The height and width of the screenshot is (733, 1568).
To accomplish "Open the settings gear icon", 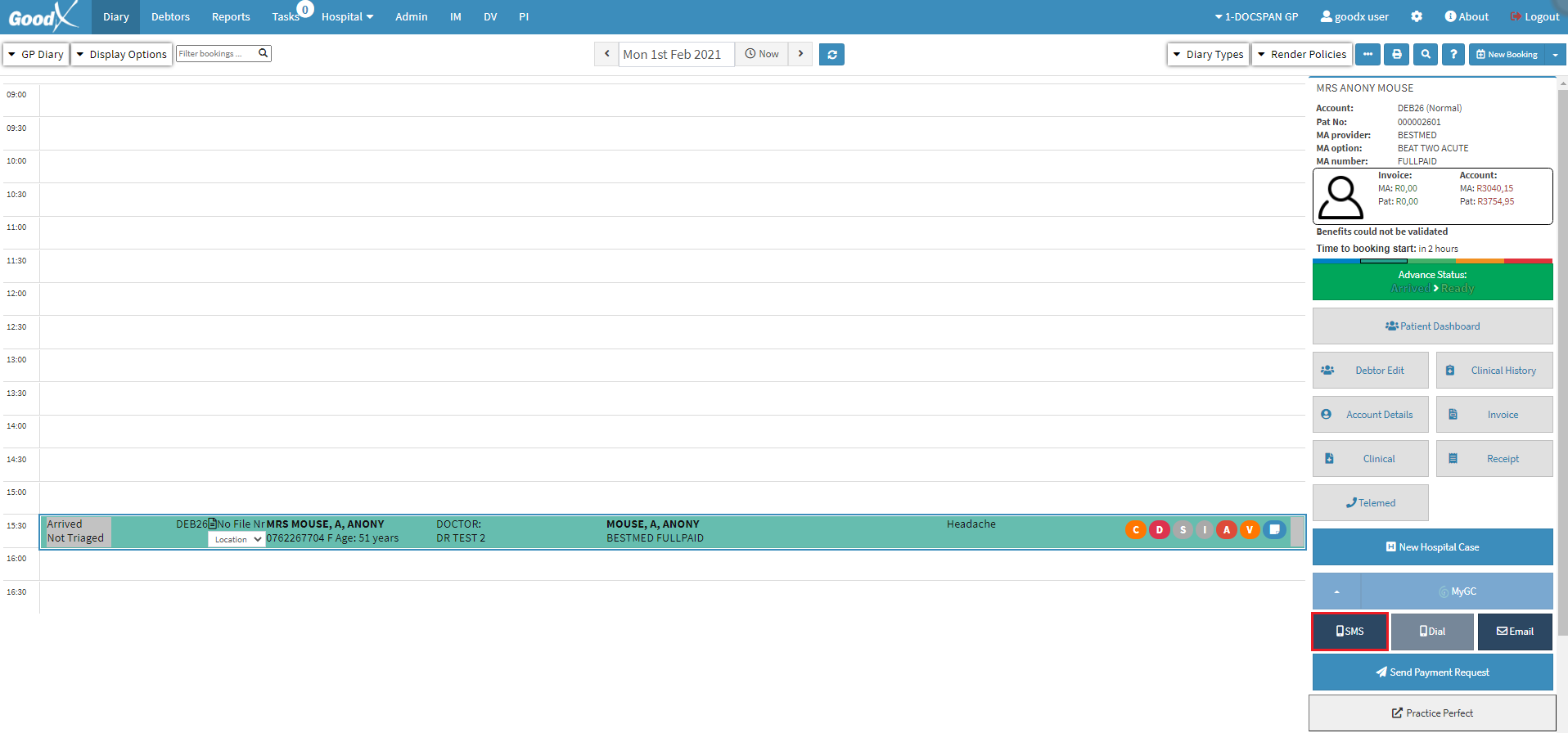I will point(1417,16).
